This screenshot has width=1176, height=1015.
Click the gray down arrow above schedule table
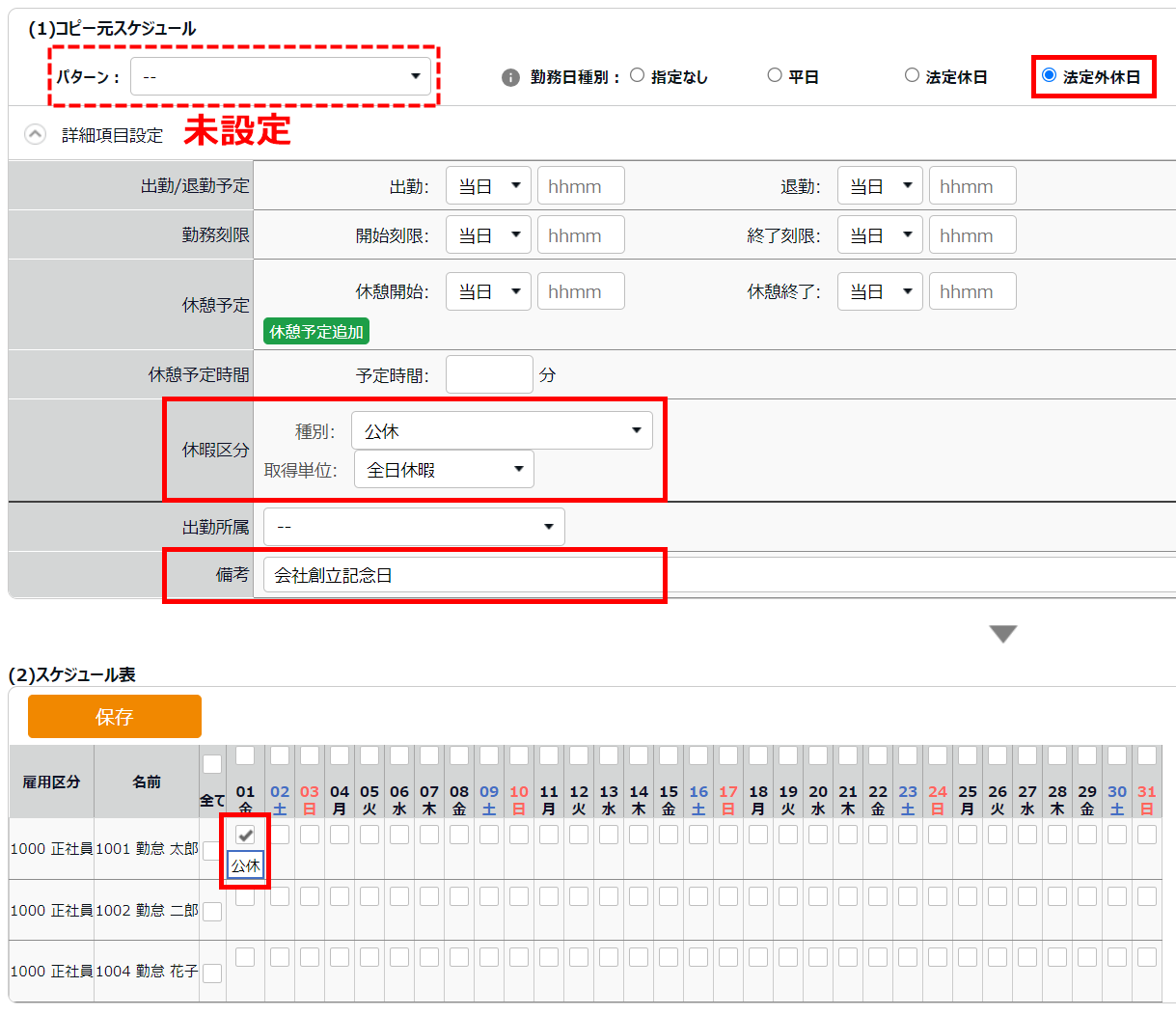[1003, 634]
